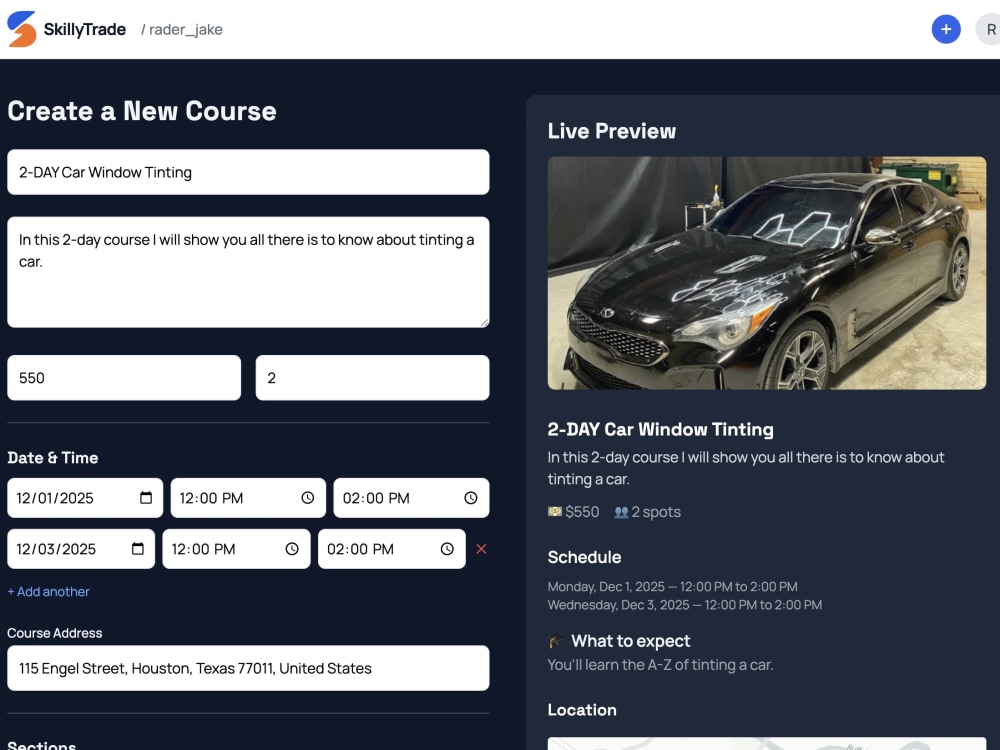1000x750 pixels.
Task: Click clock icon in first row 12:00 PM field
Action: point(308,497)
